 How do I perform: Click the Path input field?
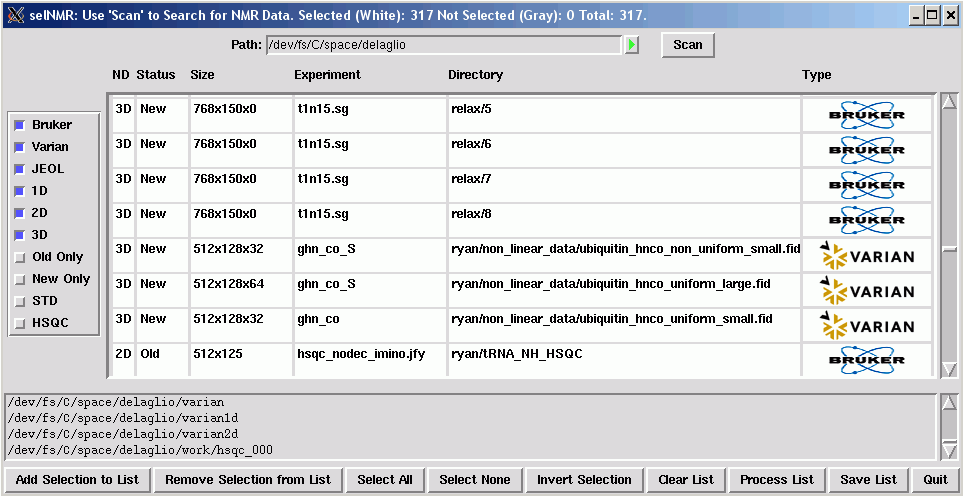pyautogui.click(x=443, y=45)
